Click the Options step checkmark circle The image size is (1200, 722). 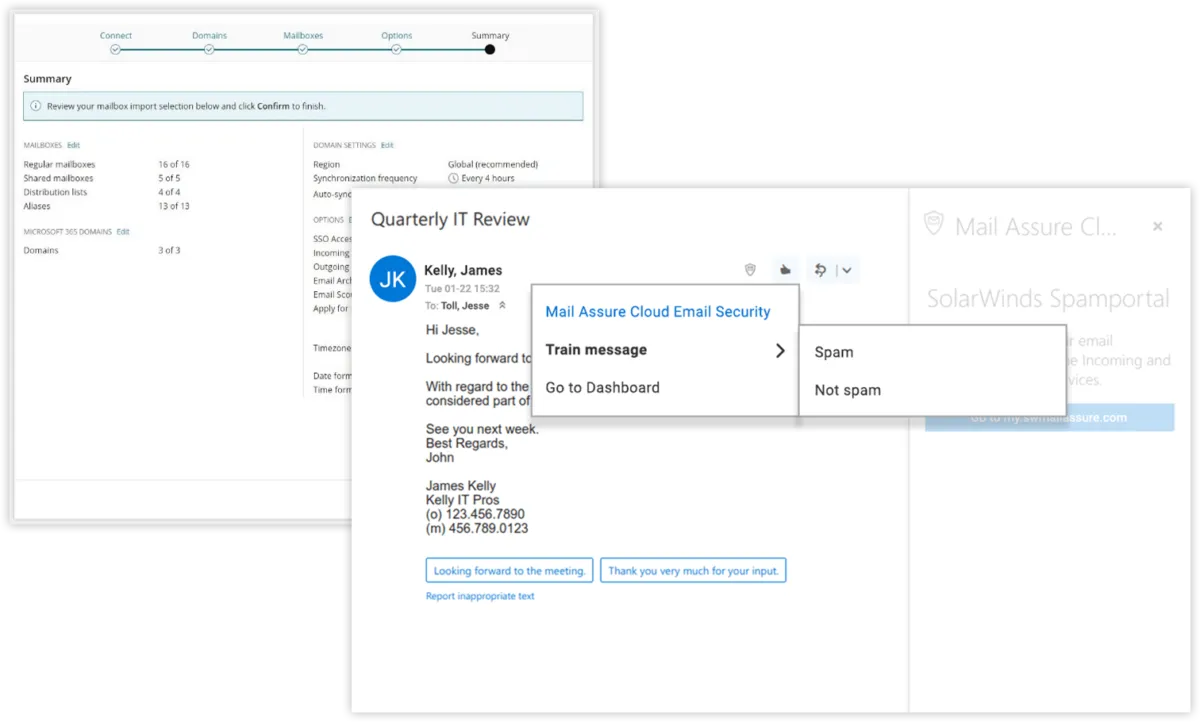(x=397, y=49)
